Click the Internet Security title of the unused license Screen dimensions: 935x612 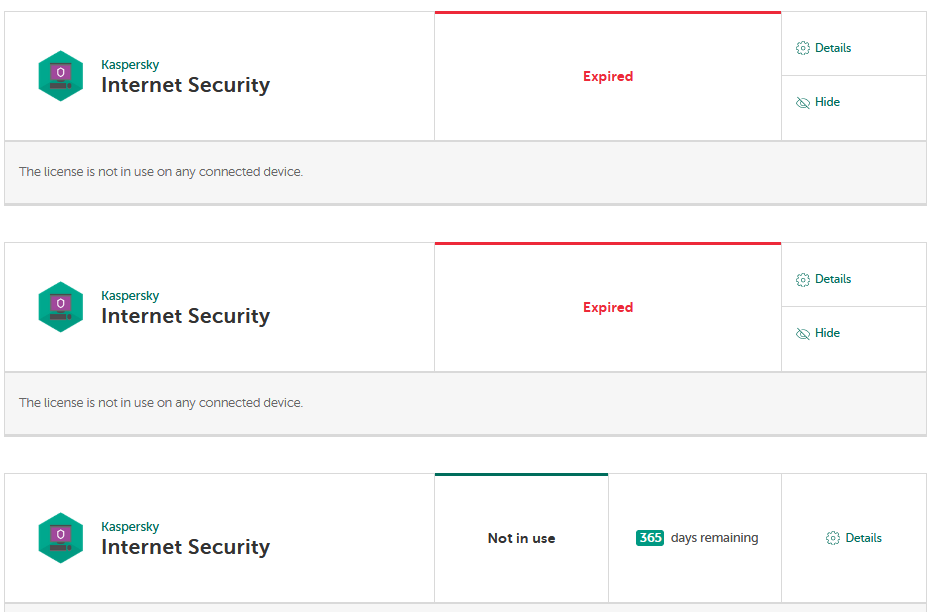[185, 547]
